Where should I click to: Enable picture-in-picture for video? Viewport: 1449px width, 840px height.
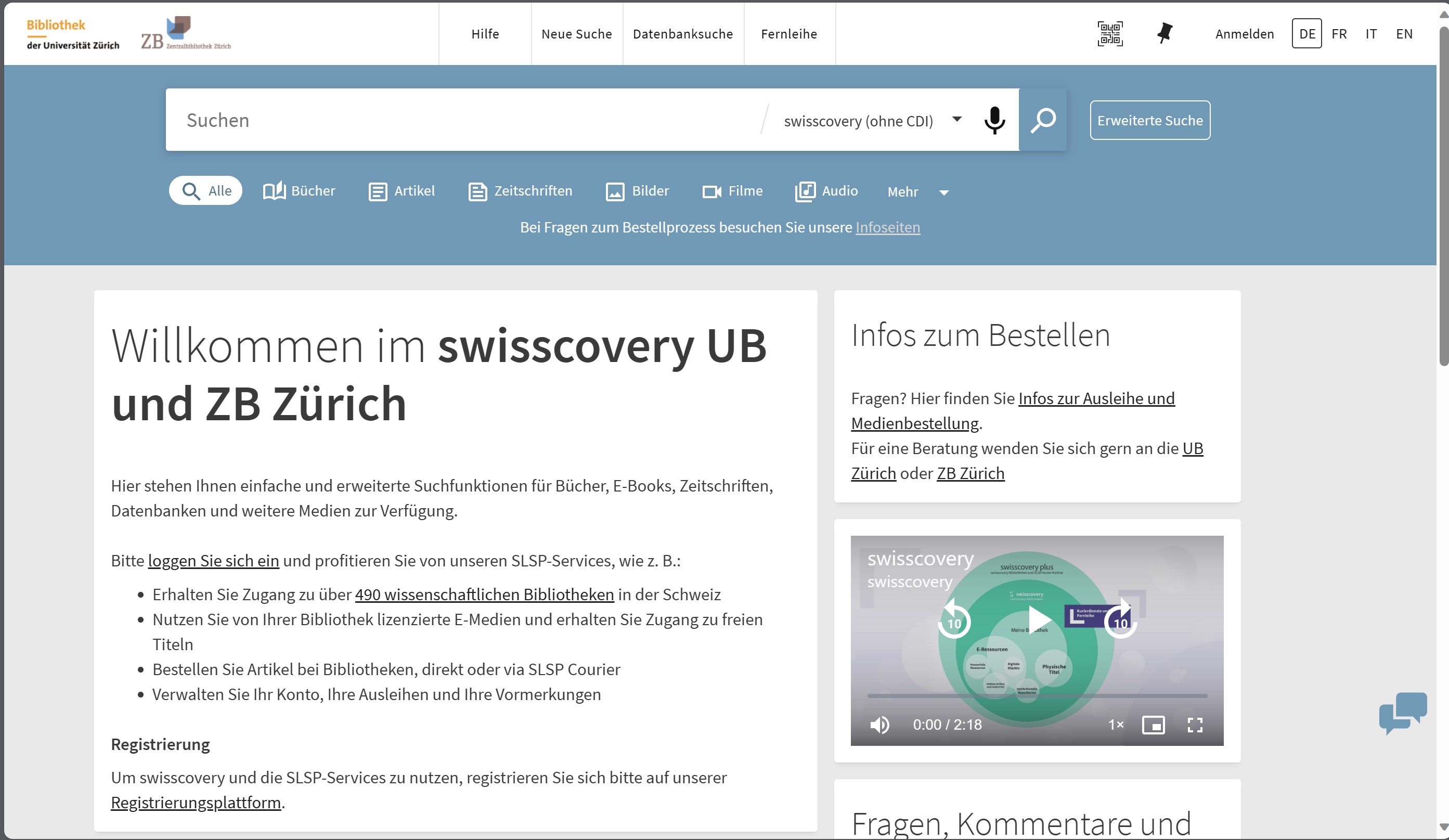pos(1153,725)
